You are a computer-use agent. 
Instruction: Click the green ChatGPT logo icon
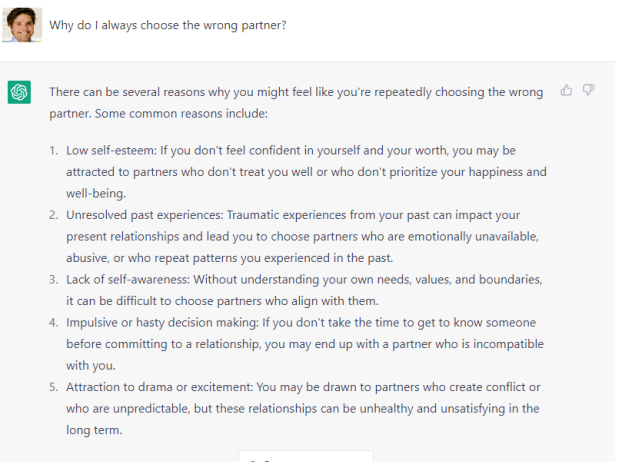click(20, 93)
